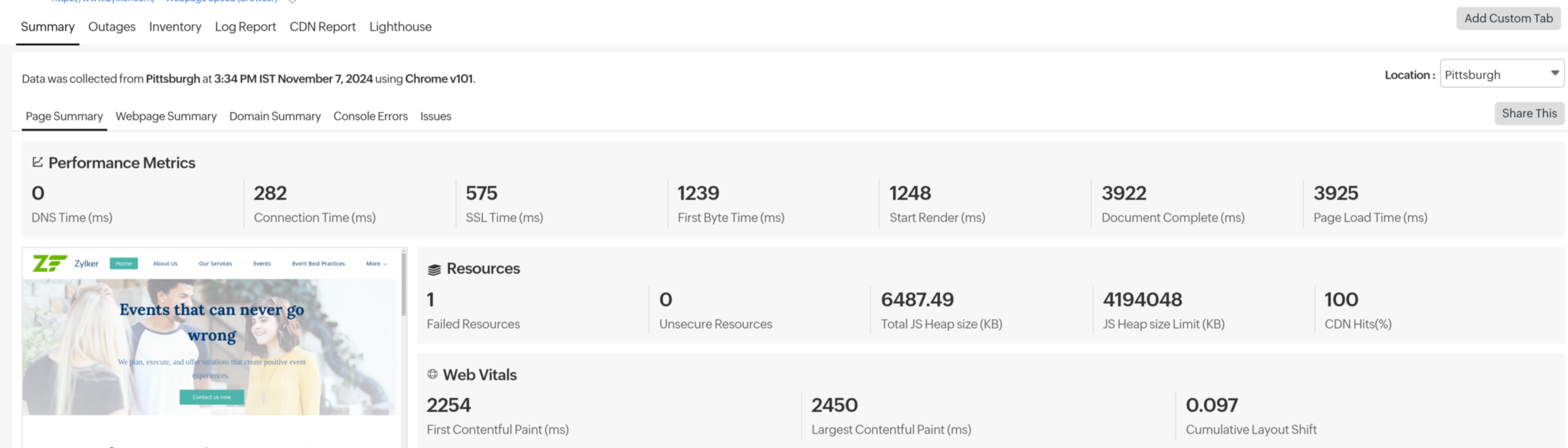Click the Add Custom Tab button
Image resolution: width=1568 pixels, height=448 pixels.
1508,18
